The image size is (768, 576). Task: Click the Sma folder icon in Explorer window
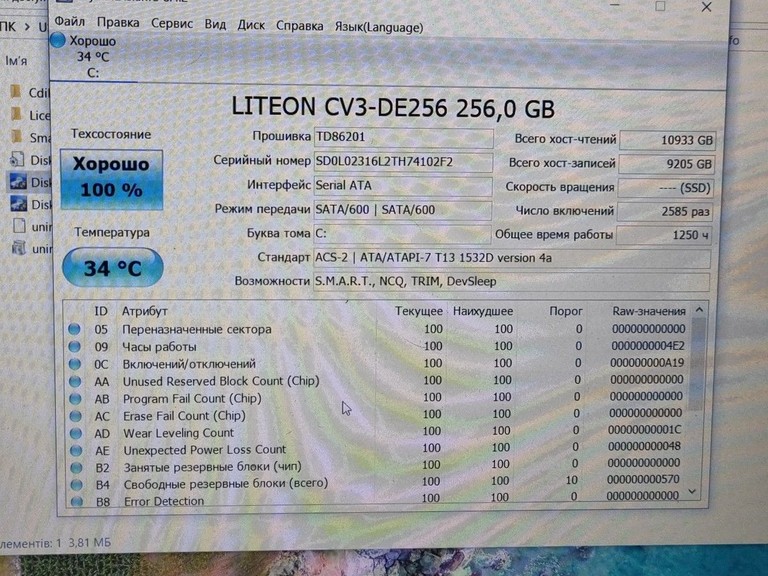16,136
